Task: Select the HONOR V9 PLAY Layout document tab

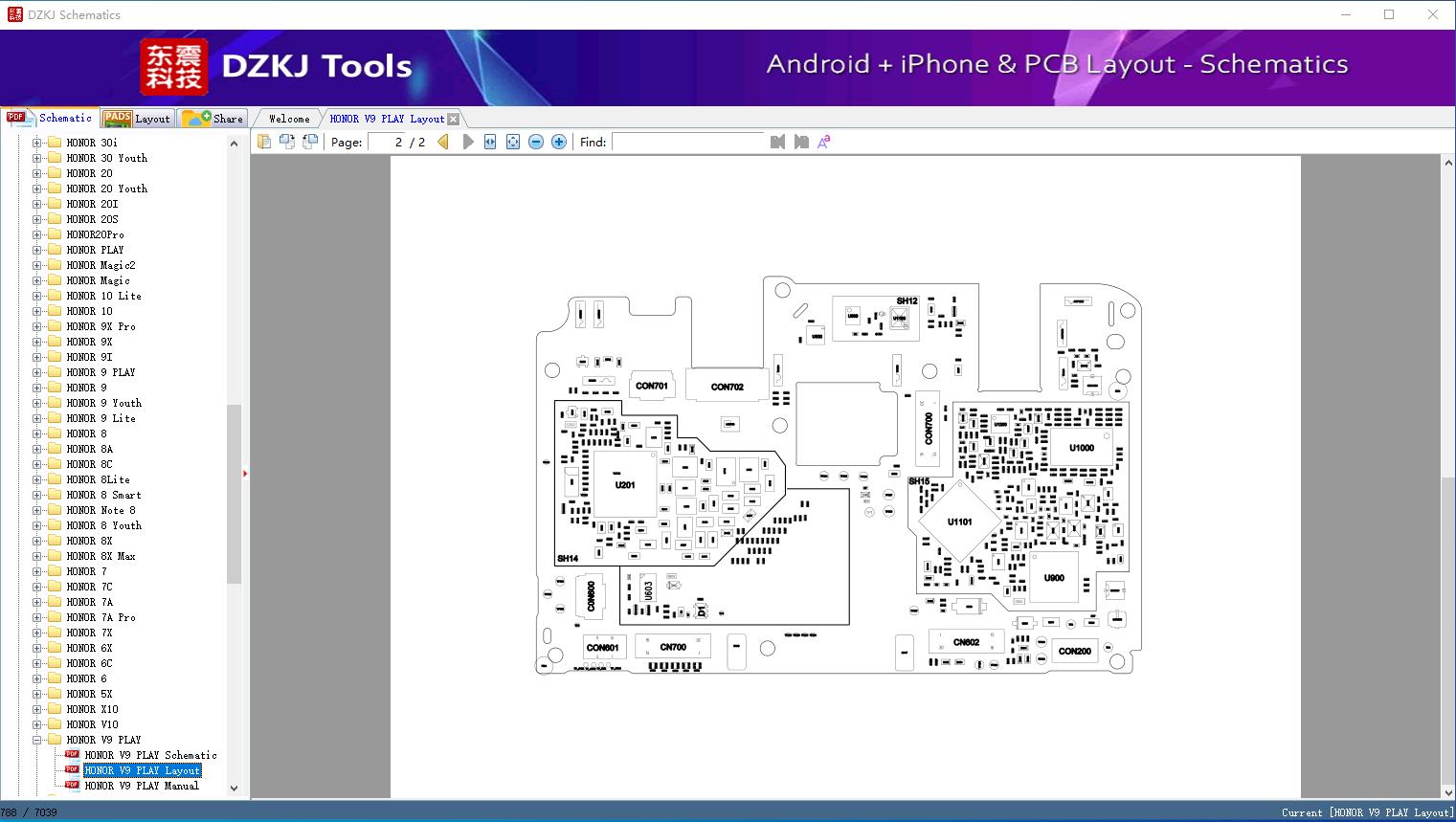Action: click(x=387, y=119)
